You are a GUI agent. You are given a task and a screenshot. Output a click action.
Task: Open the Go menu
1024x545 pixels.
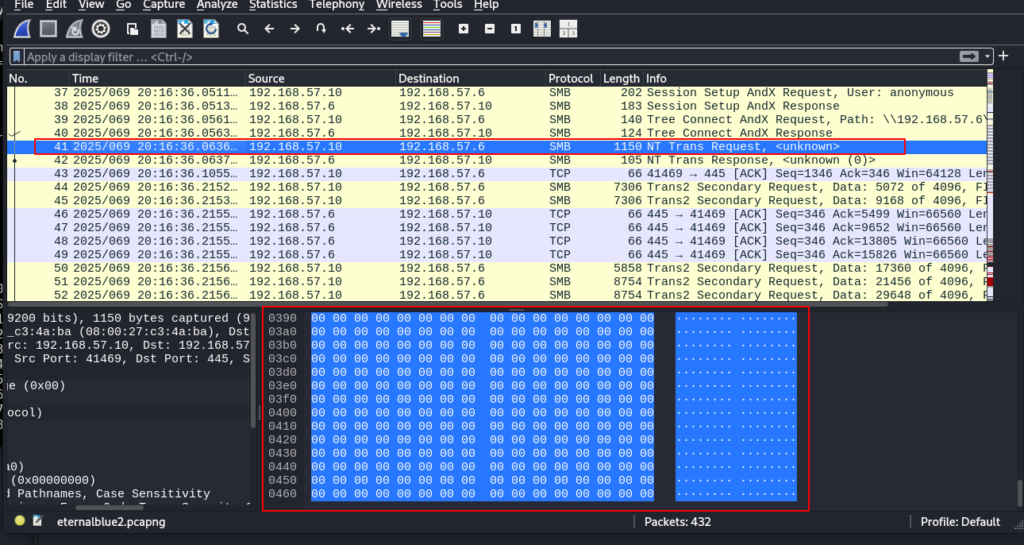pyautogui.click(x=123, y=5)
